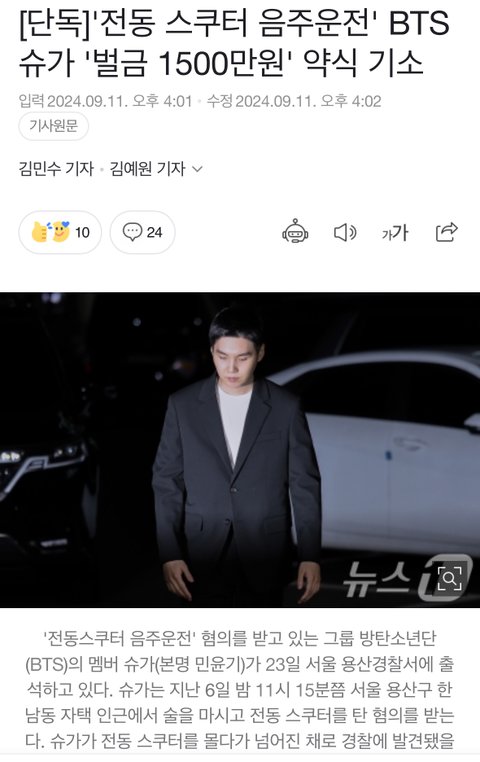Open the 24 comments button
480x762 pixels.
tap(142, 232)
